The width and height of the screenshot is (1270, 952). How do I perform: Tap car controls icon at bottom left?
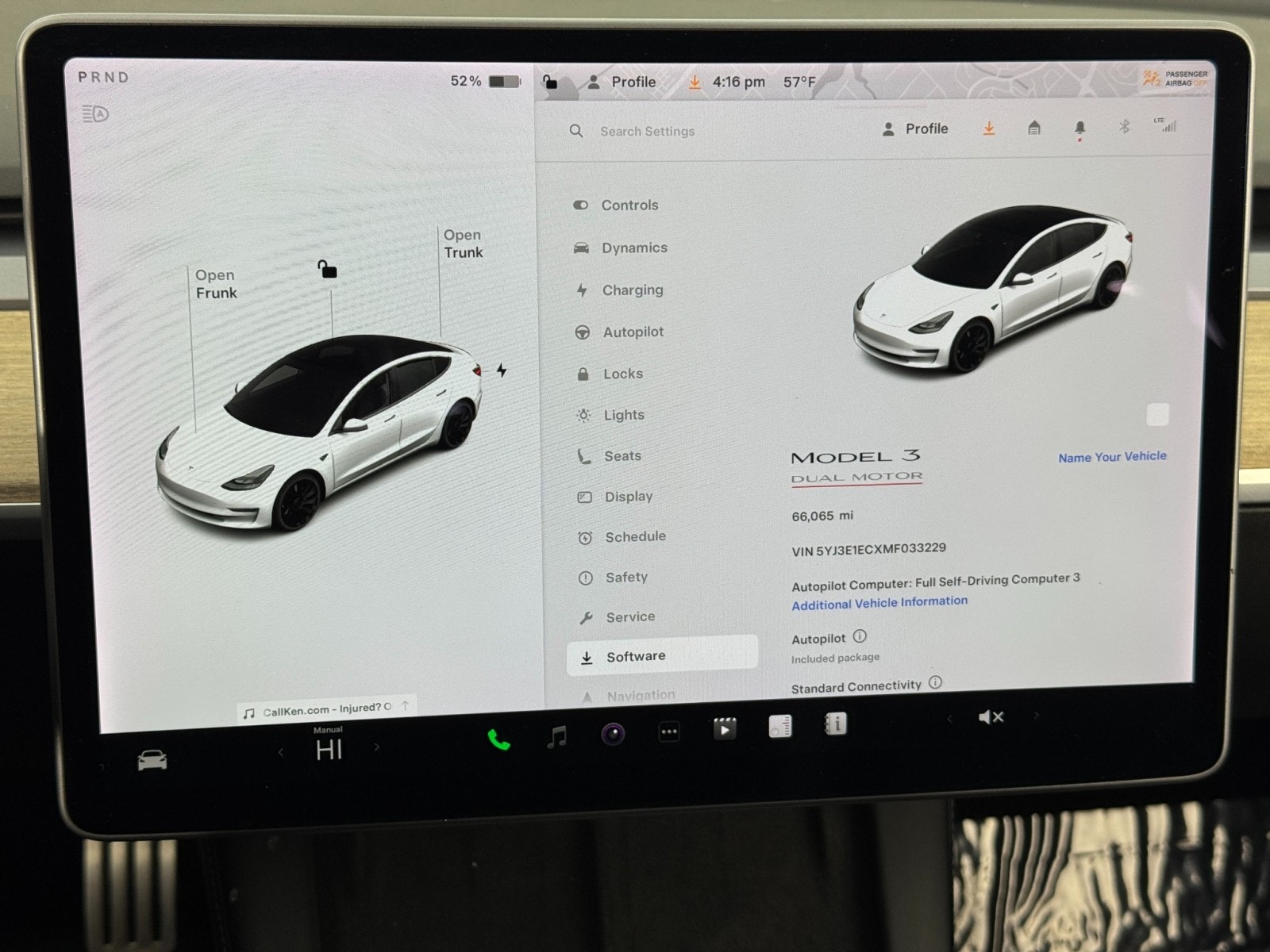pyautogui.click(x=152, y=760)
